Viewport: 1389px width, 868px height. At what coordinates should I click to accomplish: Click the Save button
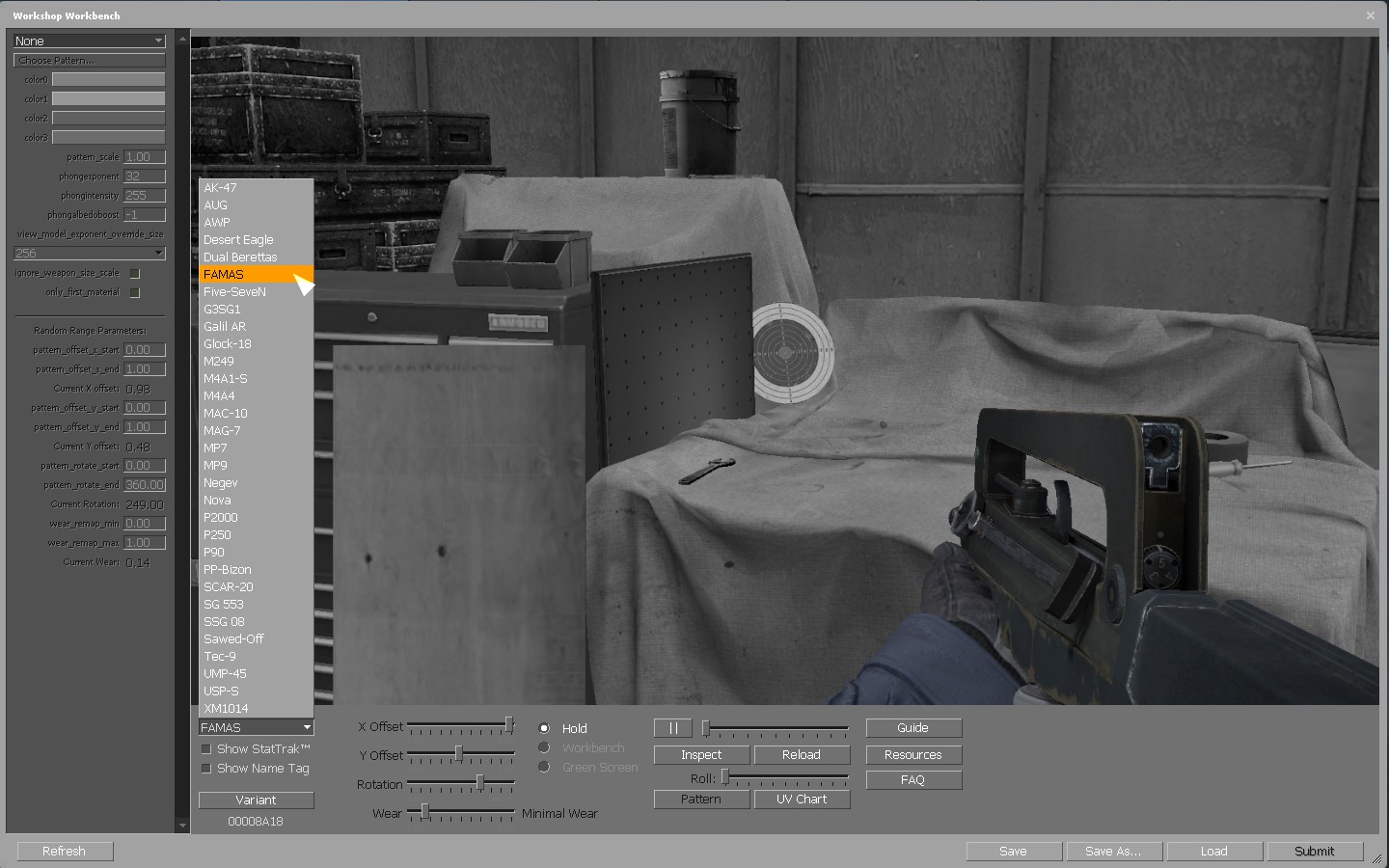(1014, 852)
